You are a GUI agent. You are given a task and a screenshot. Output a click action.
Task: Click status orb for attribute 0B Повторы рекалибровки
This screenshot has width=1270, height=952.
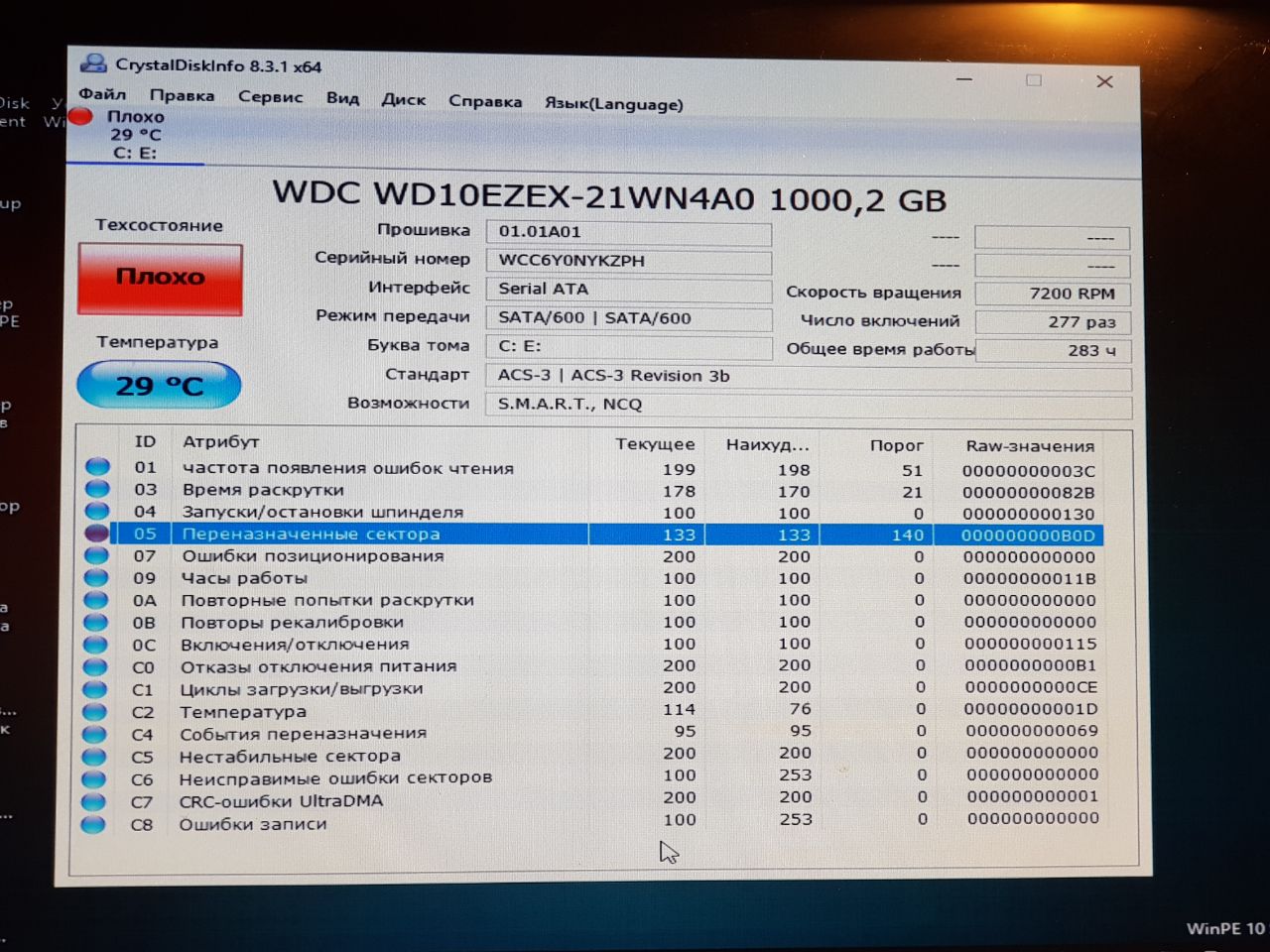coord(96,623)
